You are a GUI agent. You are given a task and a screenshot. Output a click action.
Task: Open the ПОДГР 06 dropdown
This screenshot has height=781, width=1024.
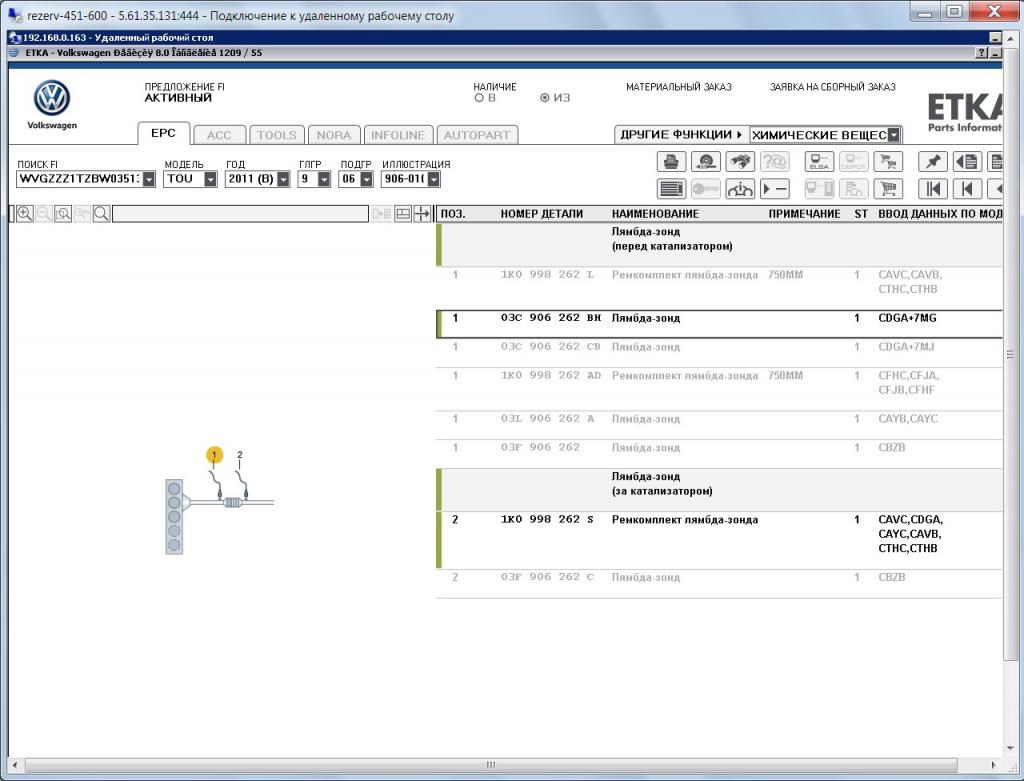point(366,179)
